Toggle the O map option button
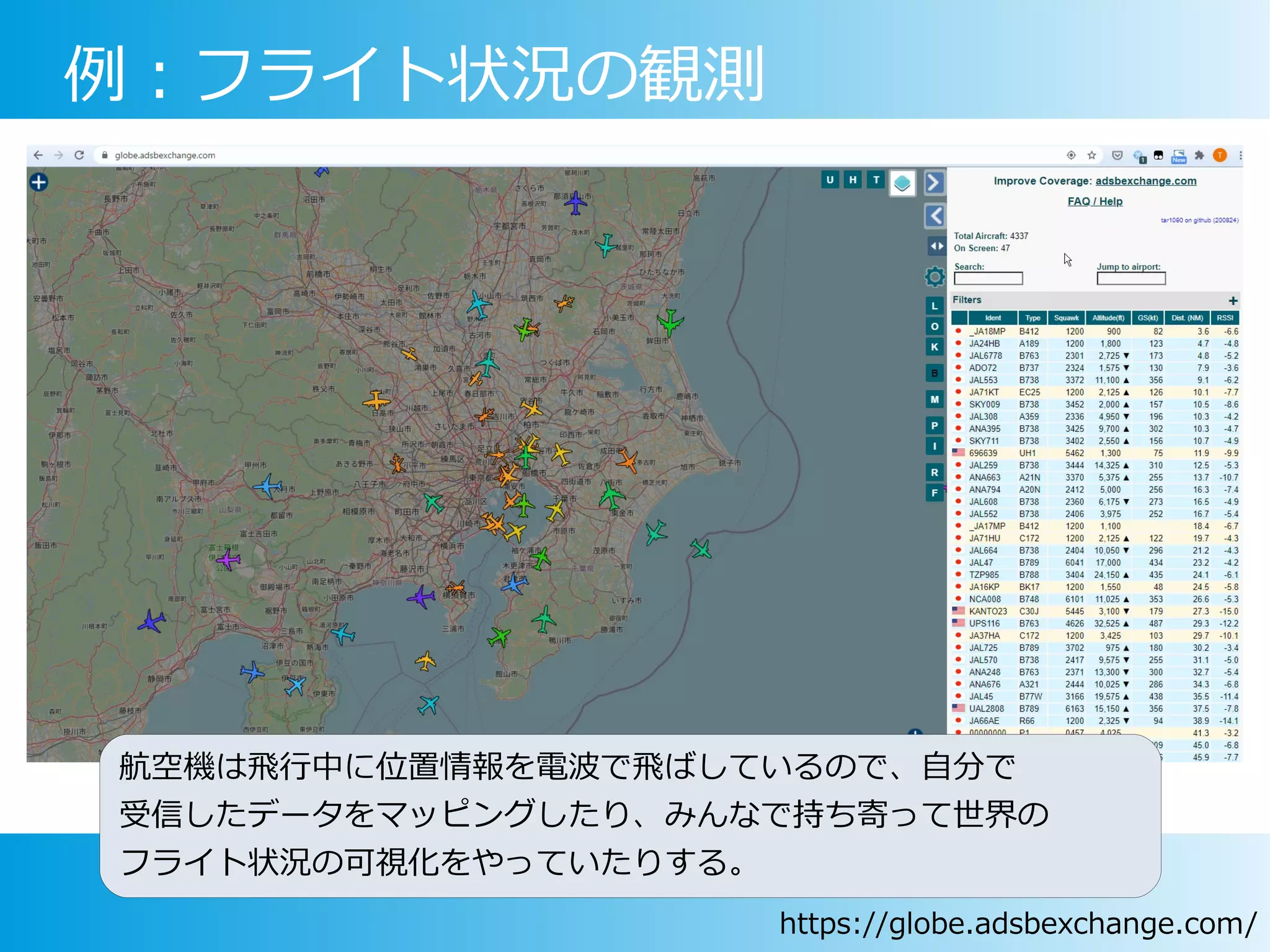The width and height of the screenshot is (1270, 952). point(935,327)
